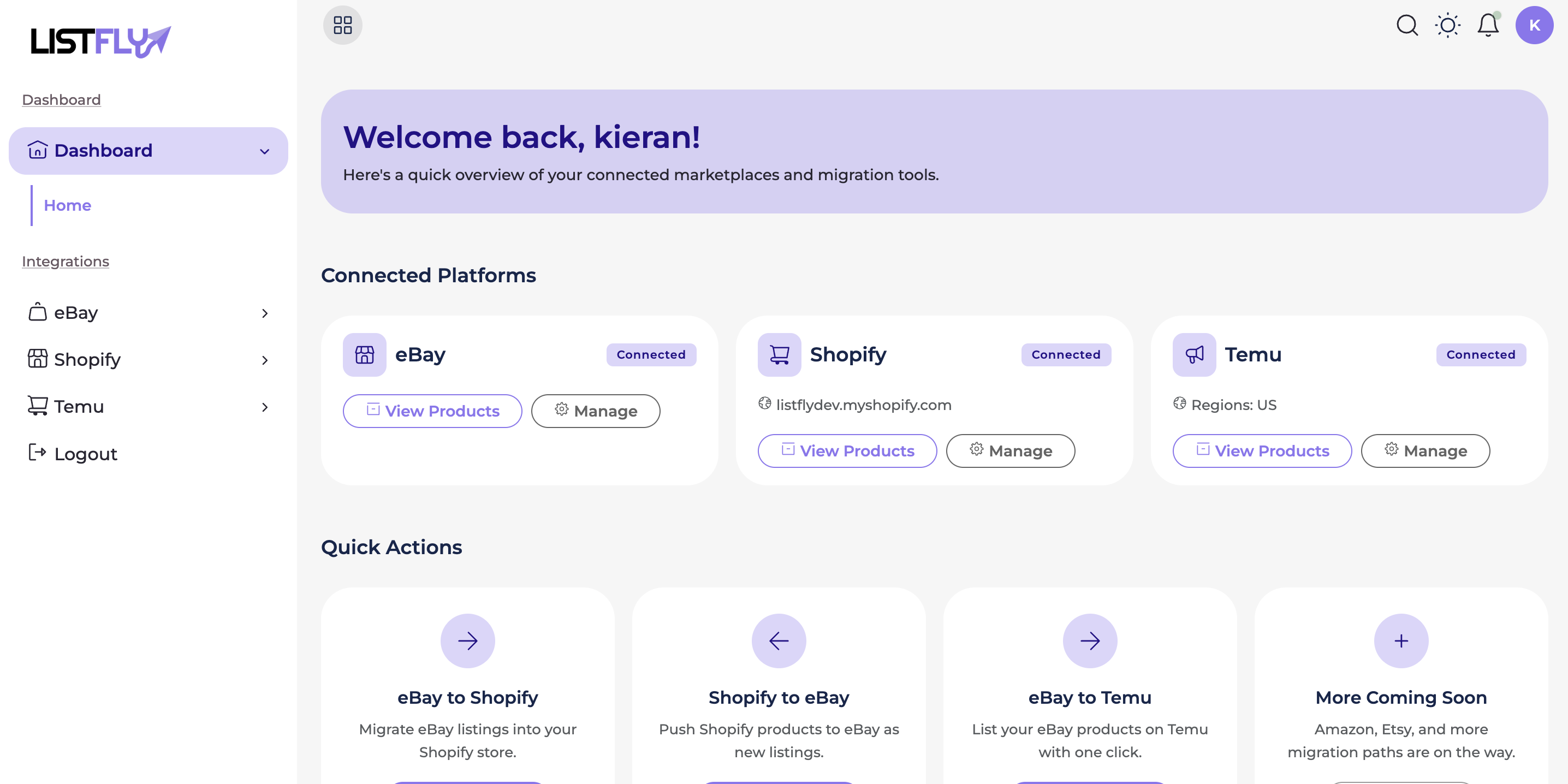Open Manage on the Shopify card
This screenshot has width=1568, height=784.
pyautogui.click(x=1011, y=450)
